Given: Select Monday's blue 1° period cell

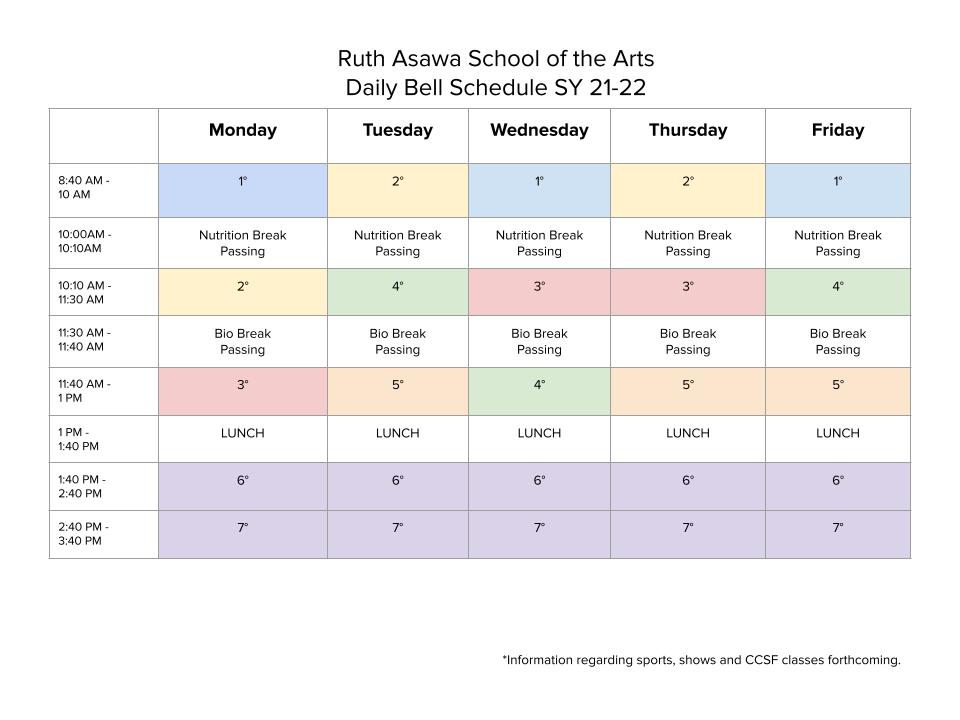Looking at the screenshot, I should (242, 190).
